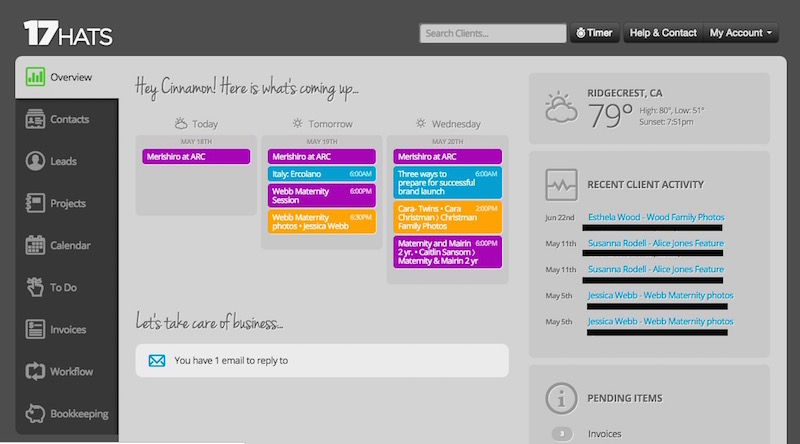Screen dimensions: 800x444
Task: Open the Italy: Ercolano event
Action: [x=322, y=174]
